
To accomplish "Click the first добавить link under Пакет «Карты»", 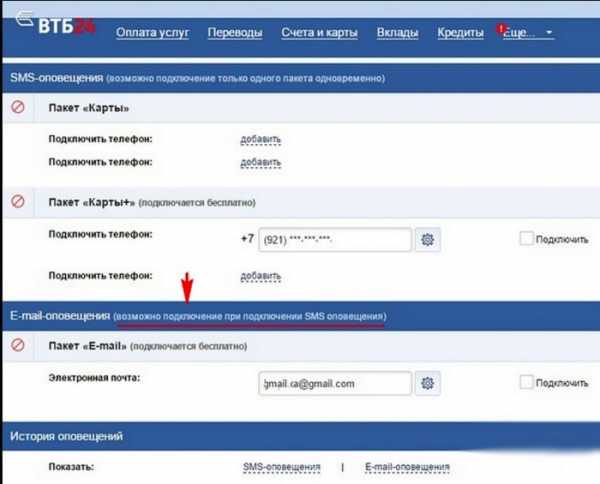I will tap(261, 139).
